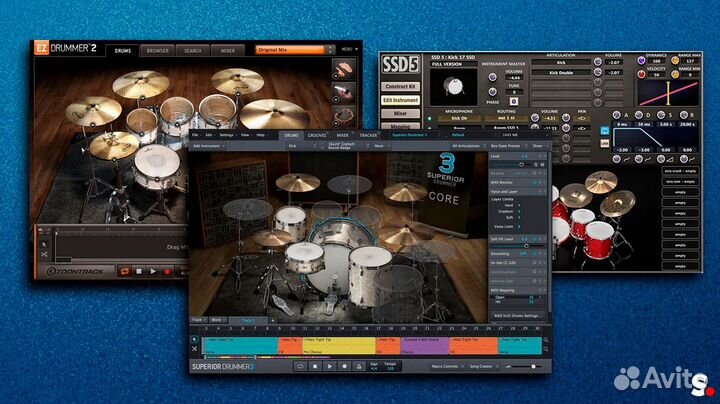This screenshot has height=404, width=720.
Task: Zoom out the Superior Drummer song track
Action: (x=546, y=349)
